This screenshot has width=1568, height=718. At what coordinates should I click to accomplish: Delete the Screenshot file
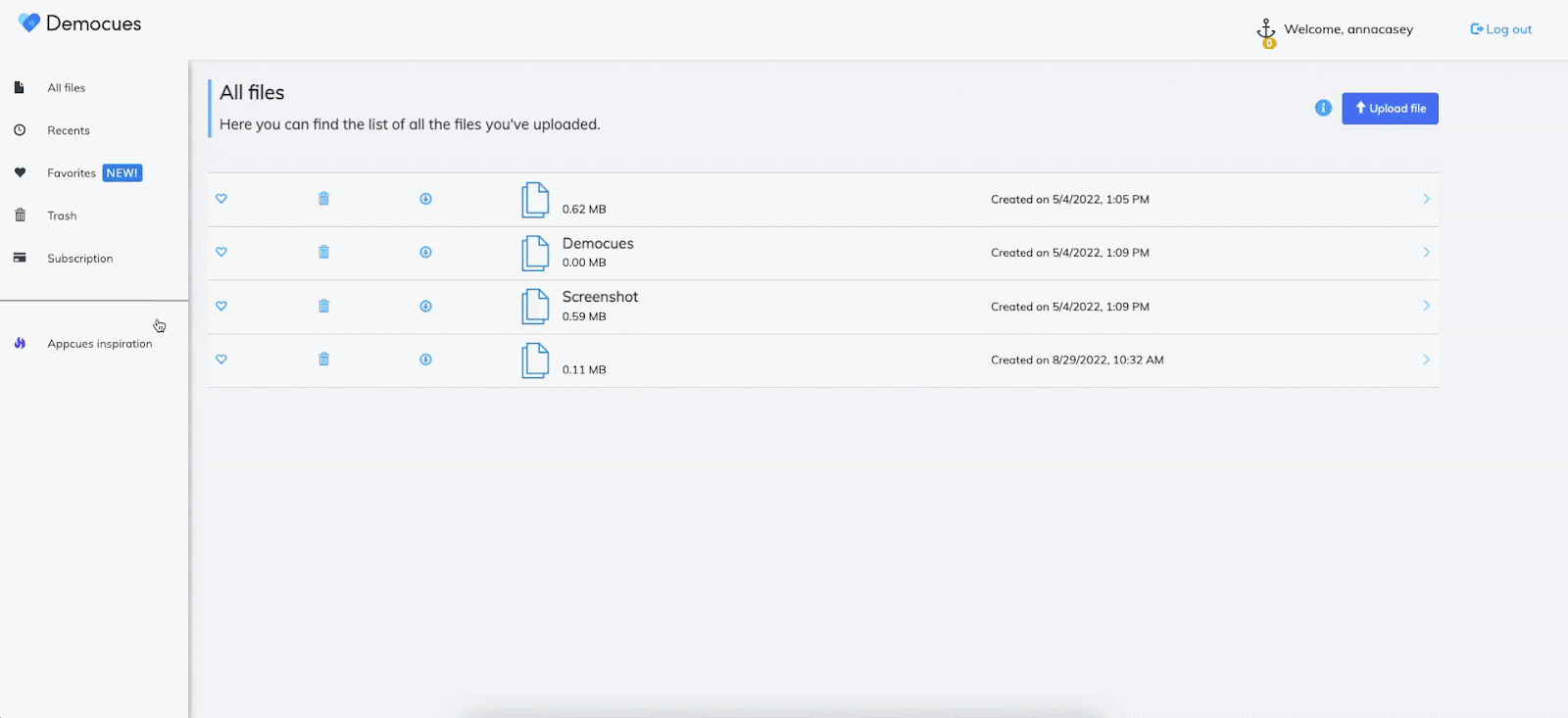(x=323, y=306)
